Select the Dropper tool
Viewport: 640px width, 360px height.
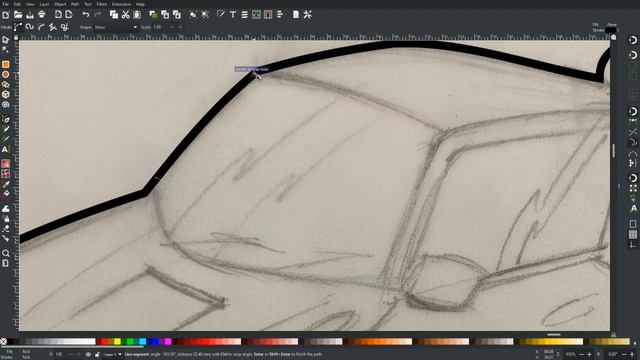click(5, 184)
